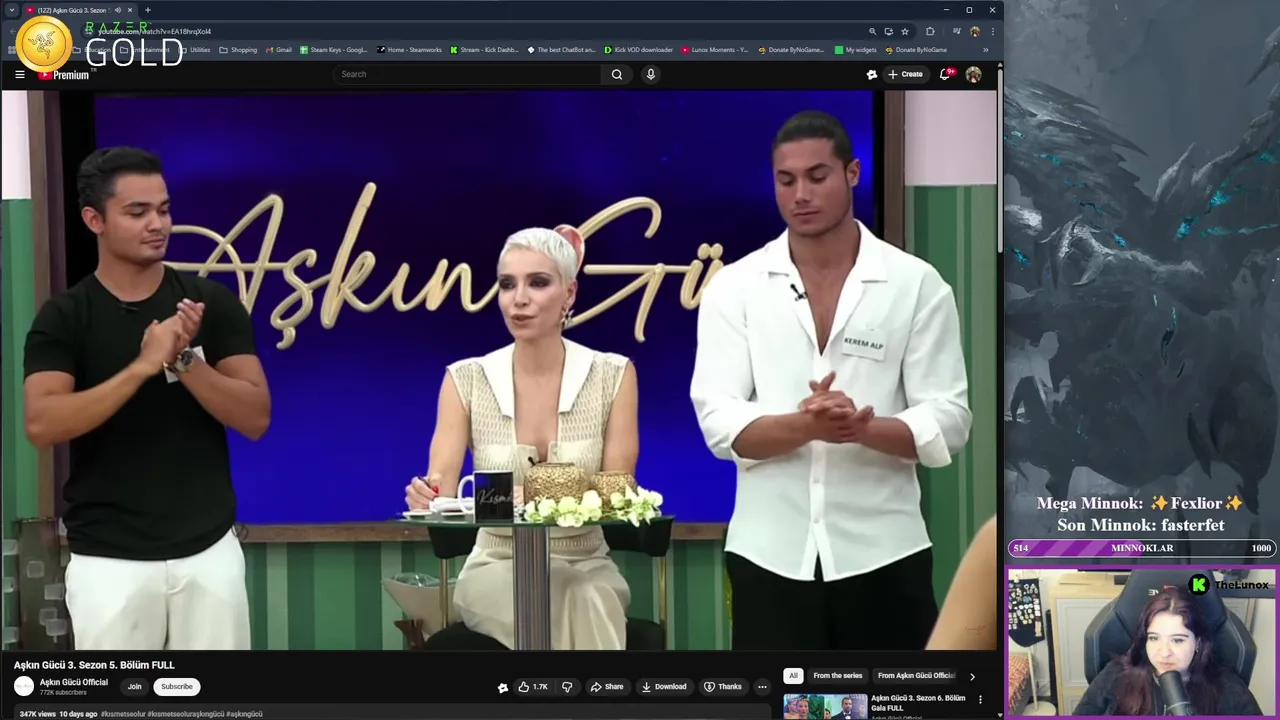Click the YouTube search field

coord(468,74)
